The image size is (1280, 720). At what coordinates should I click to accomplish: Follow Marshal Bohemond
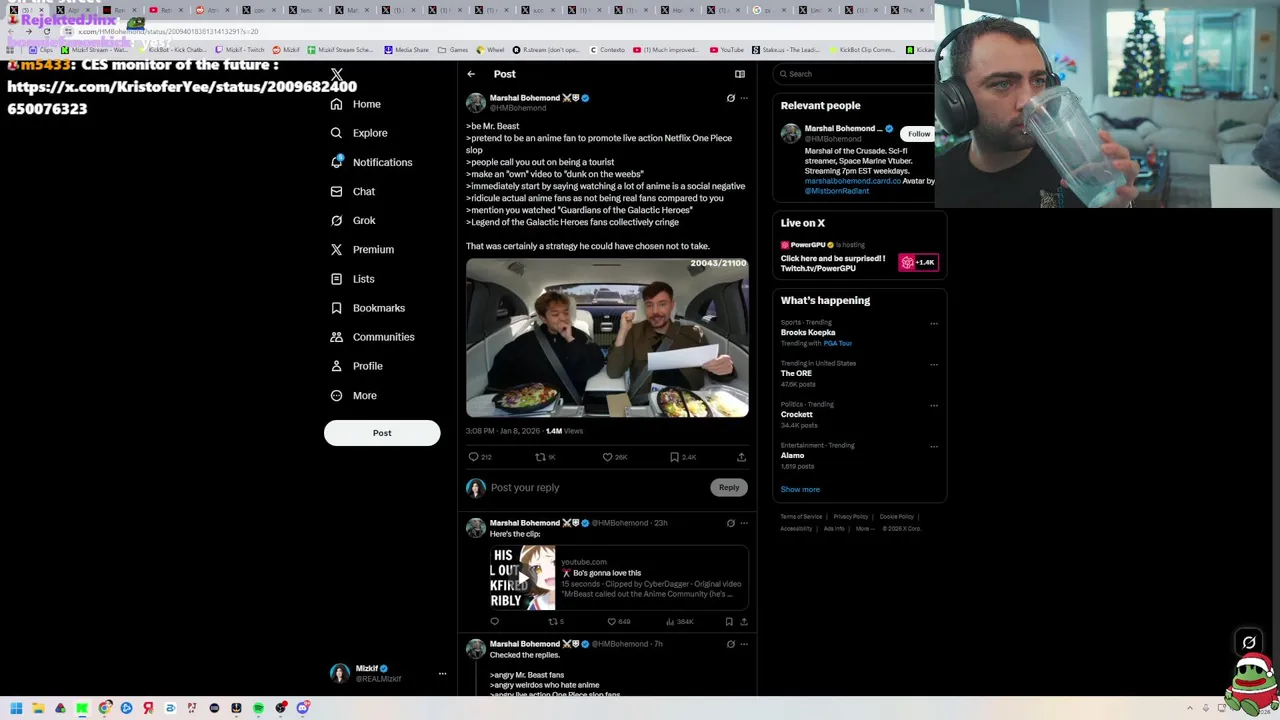pos(919,134)
